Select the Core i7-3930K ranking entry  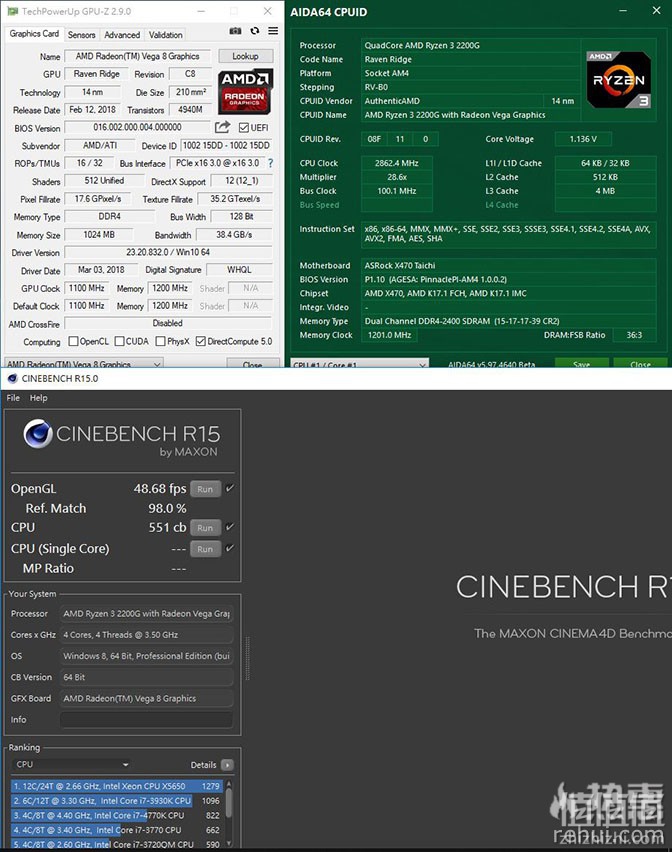(116, 800)
